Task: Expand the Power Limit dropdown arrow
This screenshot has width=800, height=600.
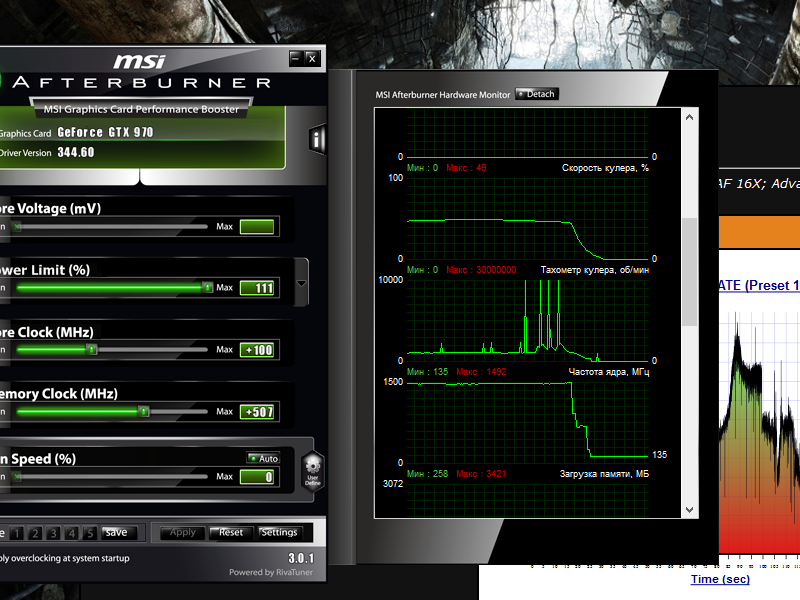Action: click(302, 283)
